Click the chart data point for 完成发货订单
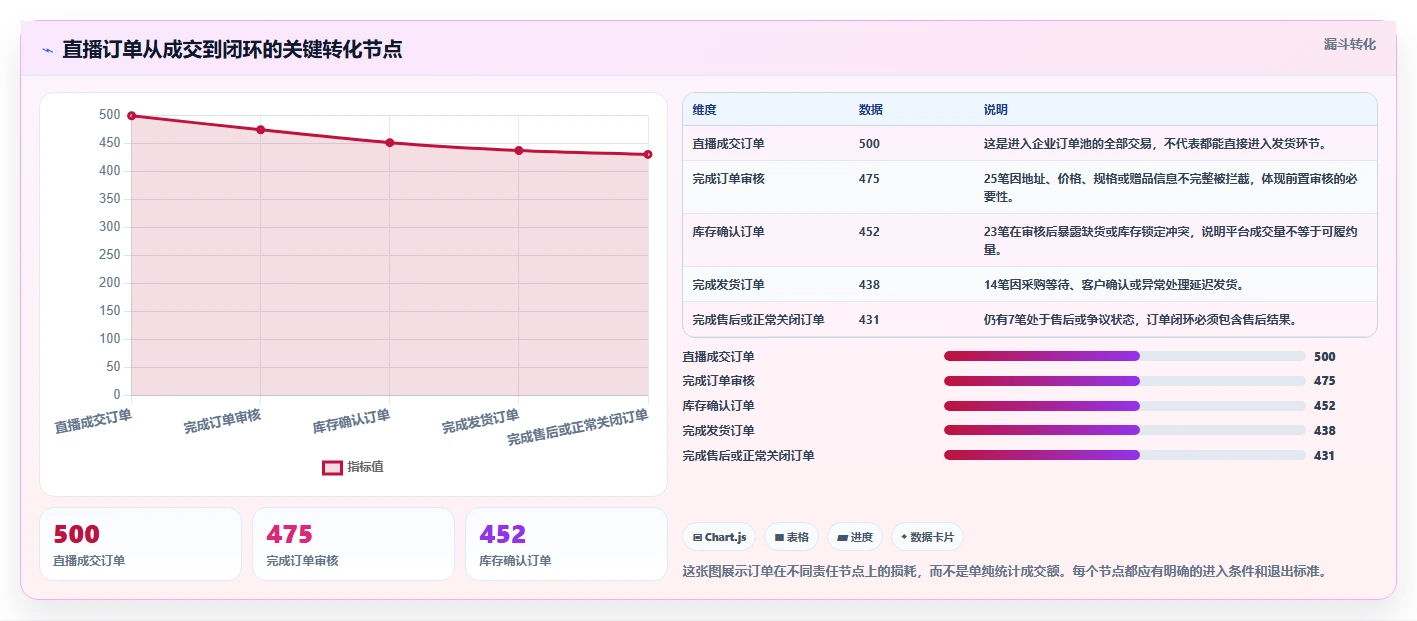 pos(519,151)
